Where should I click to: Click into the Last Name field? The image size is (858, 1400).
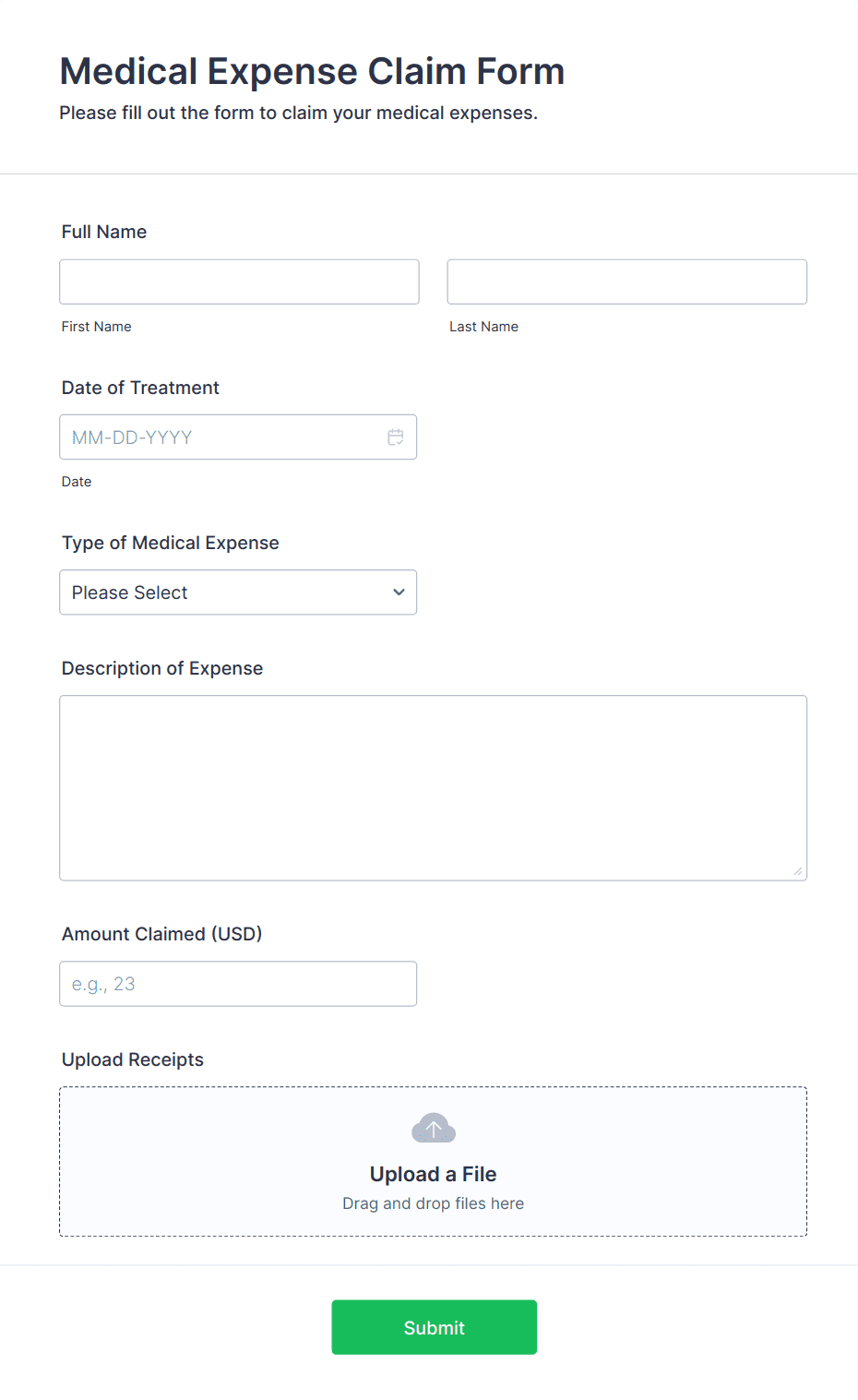pos(626,281)
